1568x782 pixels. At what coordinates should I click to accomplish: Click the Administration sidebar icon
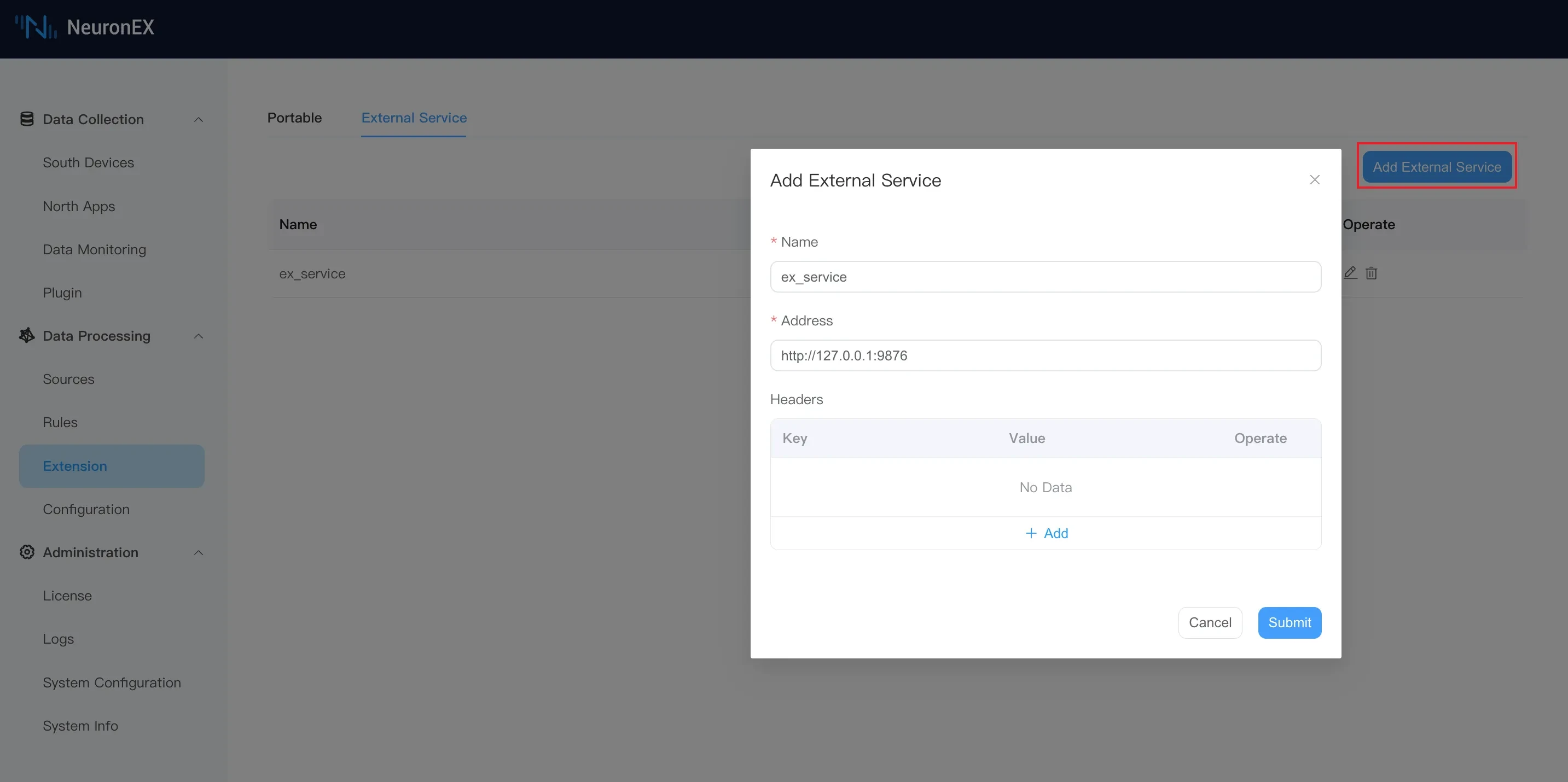tap(26, 553)
